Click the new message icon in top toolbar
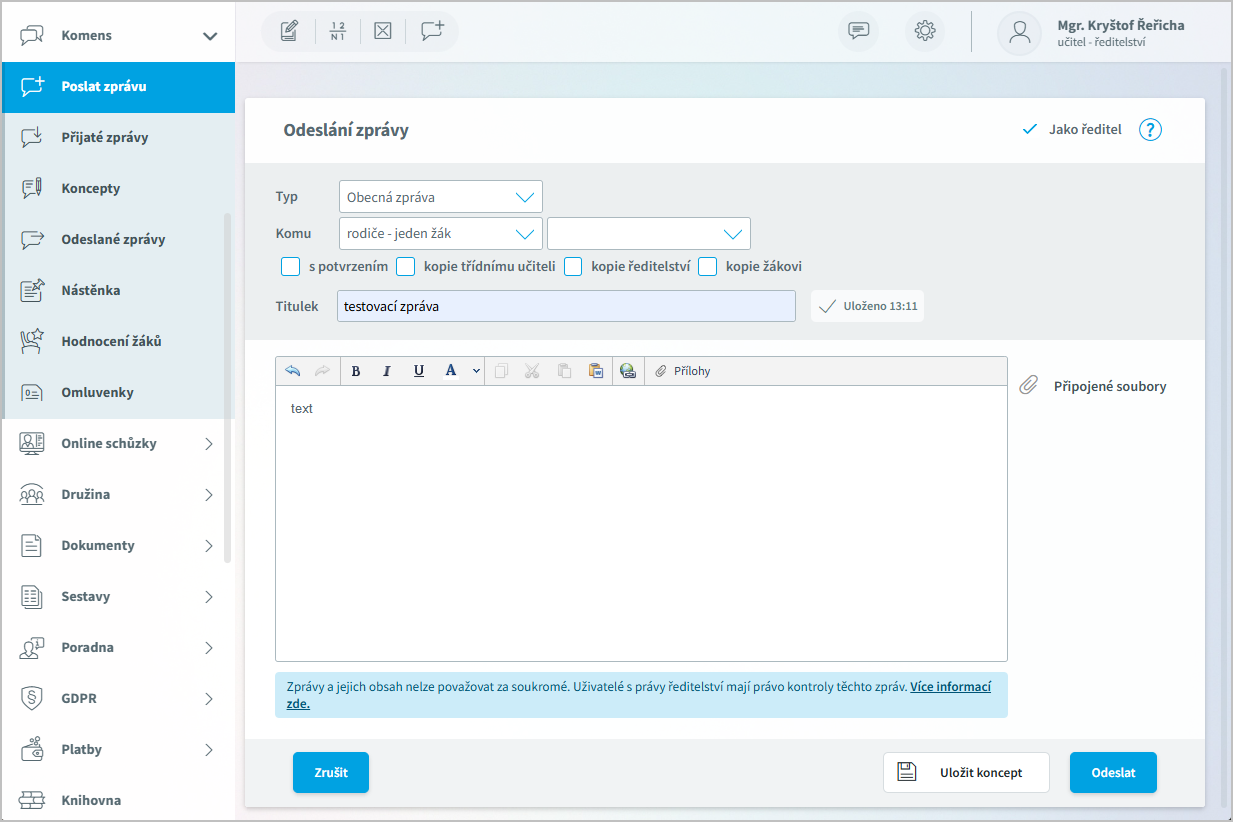This screenshot has height=822, width=1233. click(432, 31)
